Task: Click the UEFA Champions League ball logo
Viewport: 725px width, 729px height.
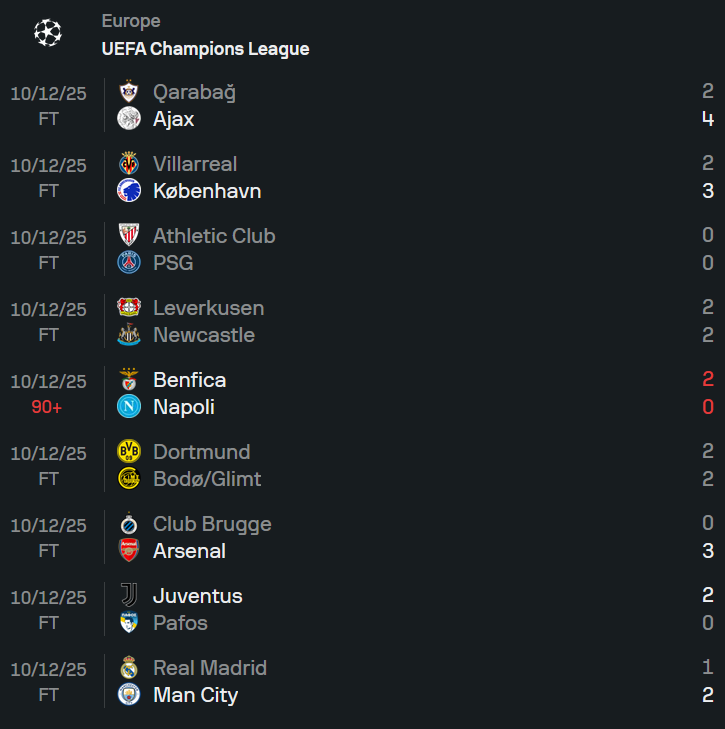Action: click(x=48, y=33)
